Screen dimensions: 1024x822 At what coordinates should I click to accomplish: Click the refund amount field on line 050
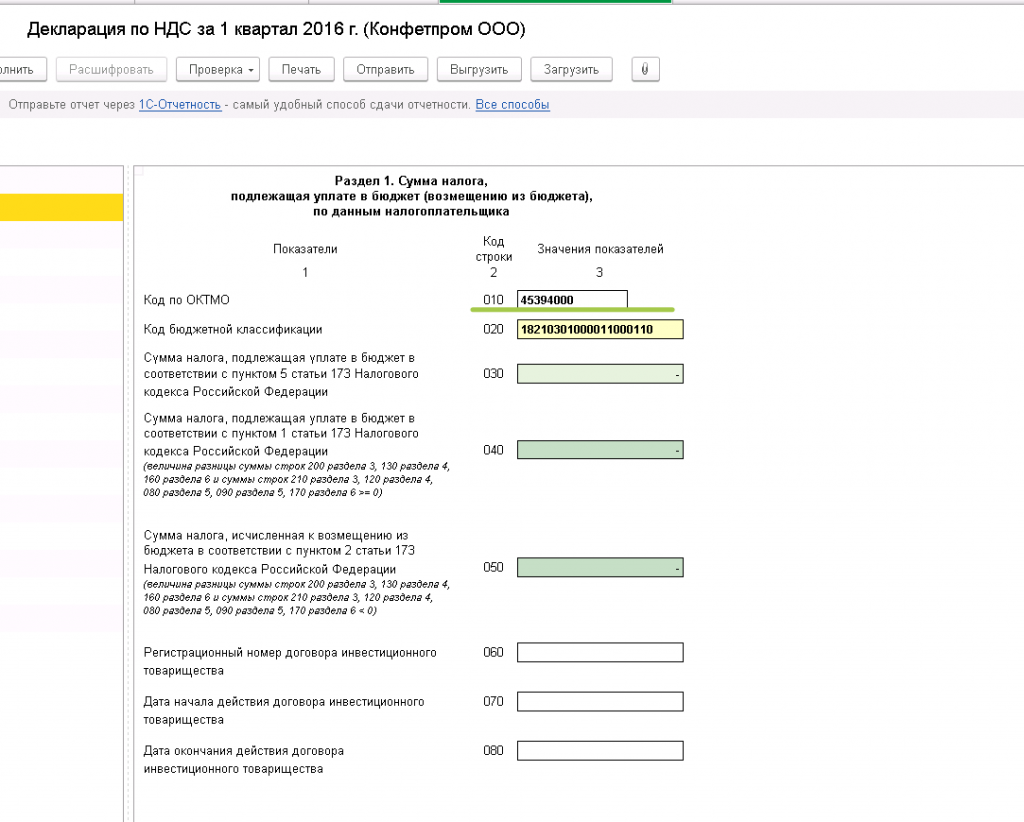click(x=600, y=568)
